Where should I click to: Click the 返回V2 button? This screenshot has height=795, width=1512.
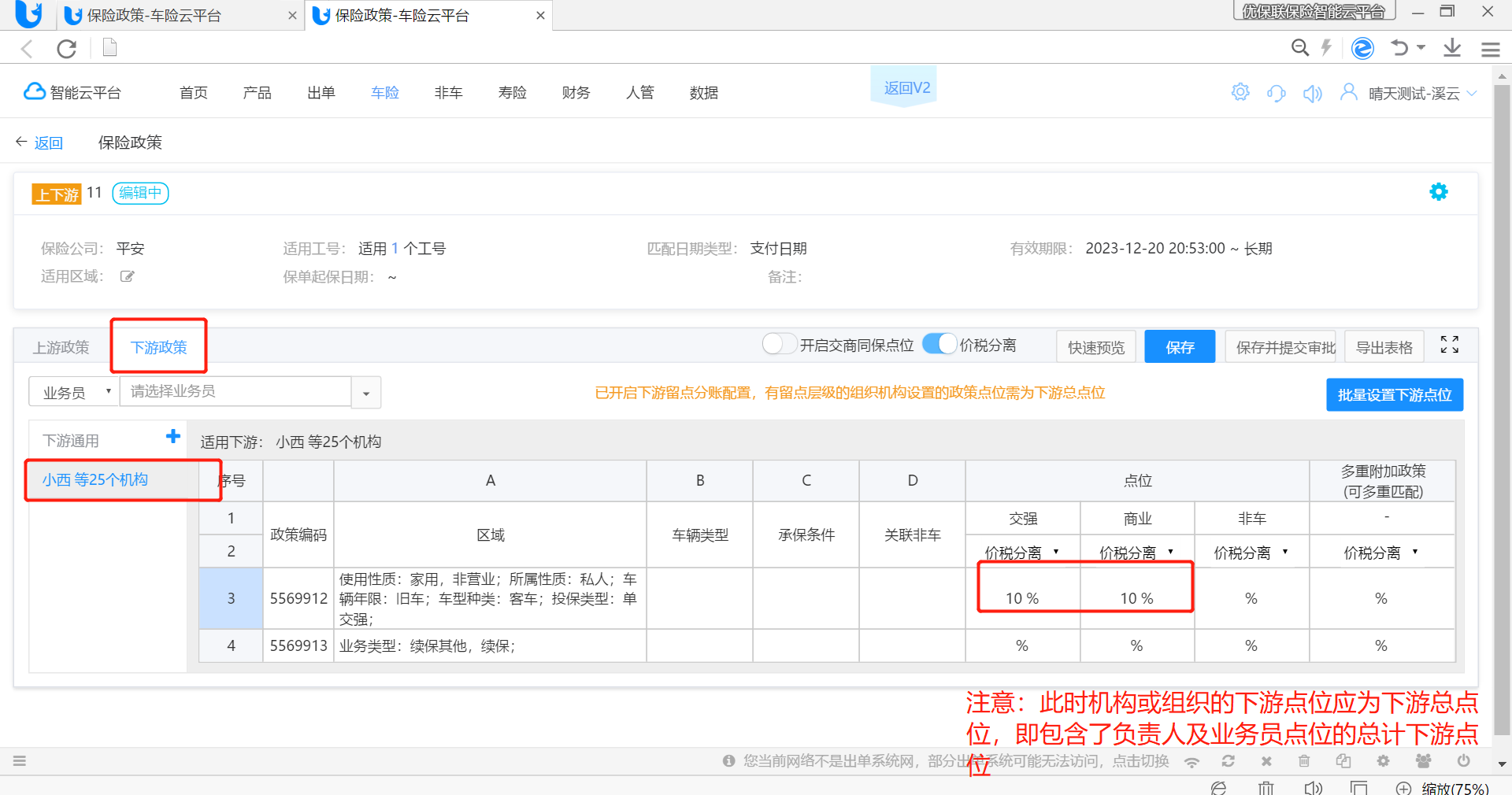point(904,87)
